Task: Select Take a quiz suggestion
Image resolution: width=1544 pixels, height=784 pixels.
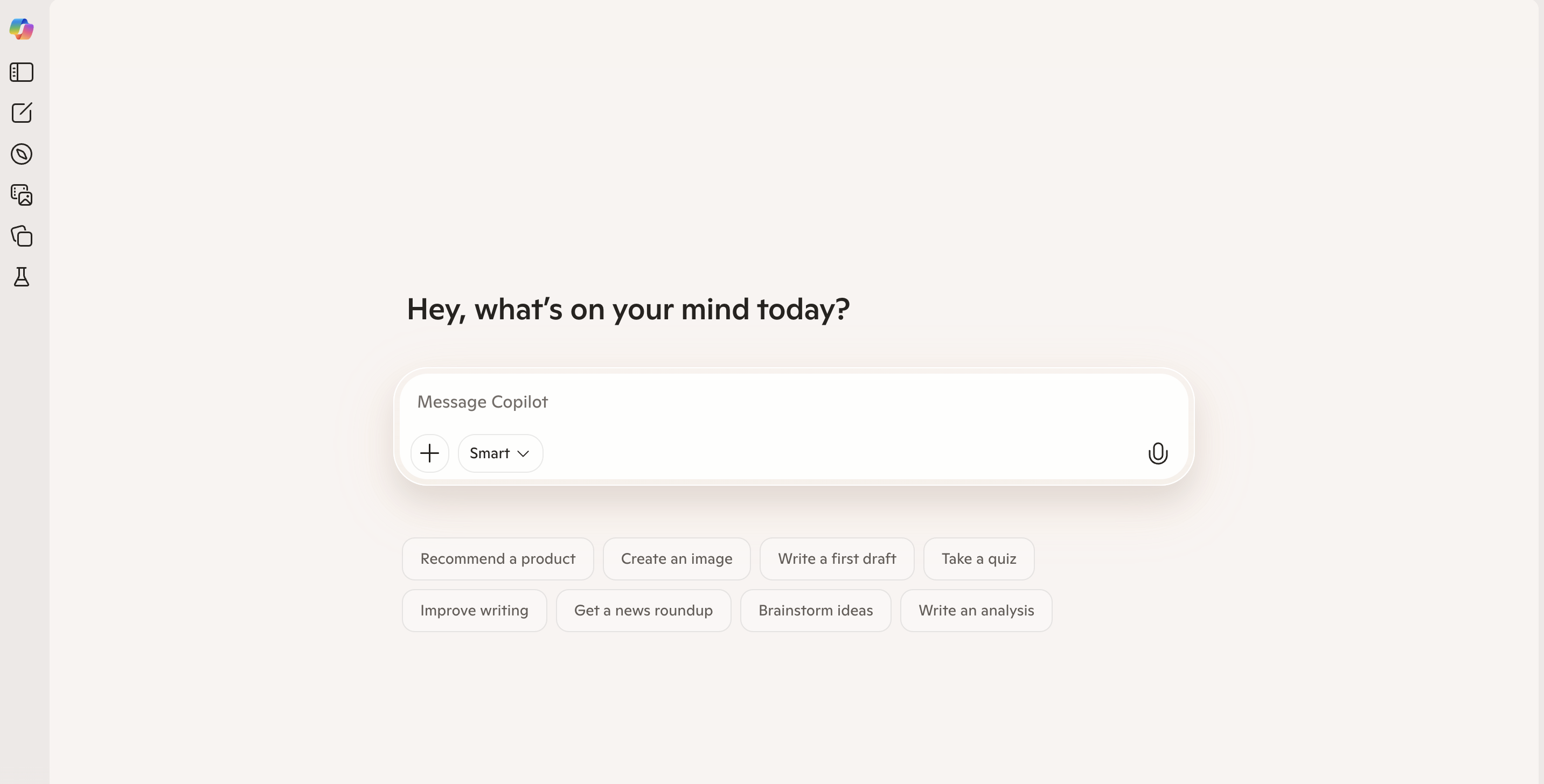Action: pyautogui.click(x=978, y=559)
